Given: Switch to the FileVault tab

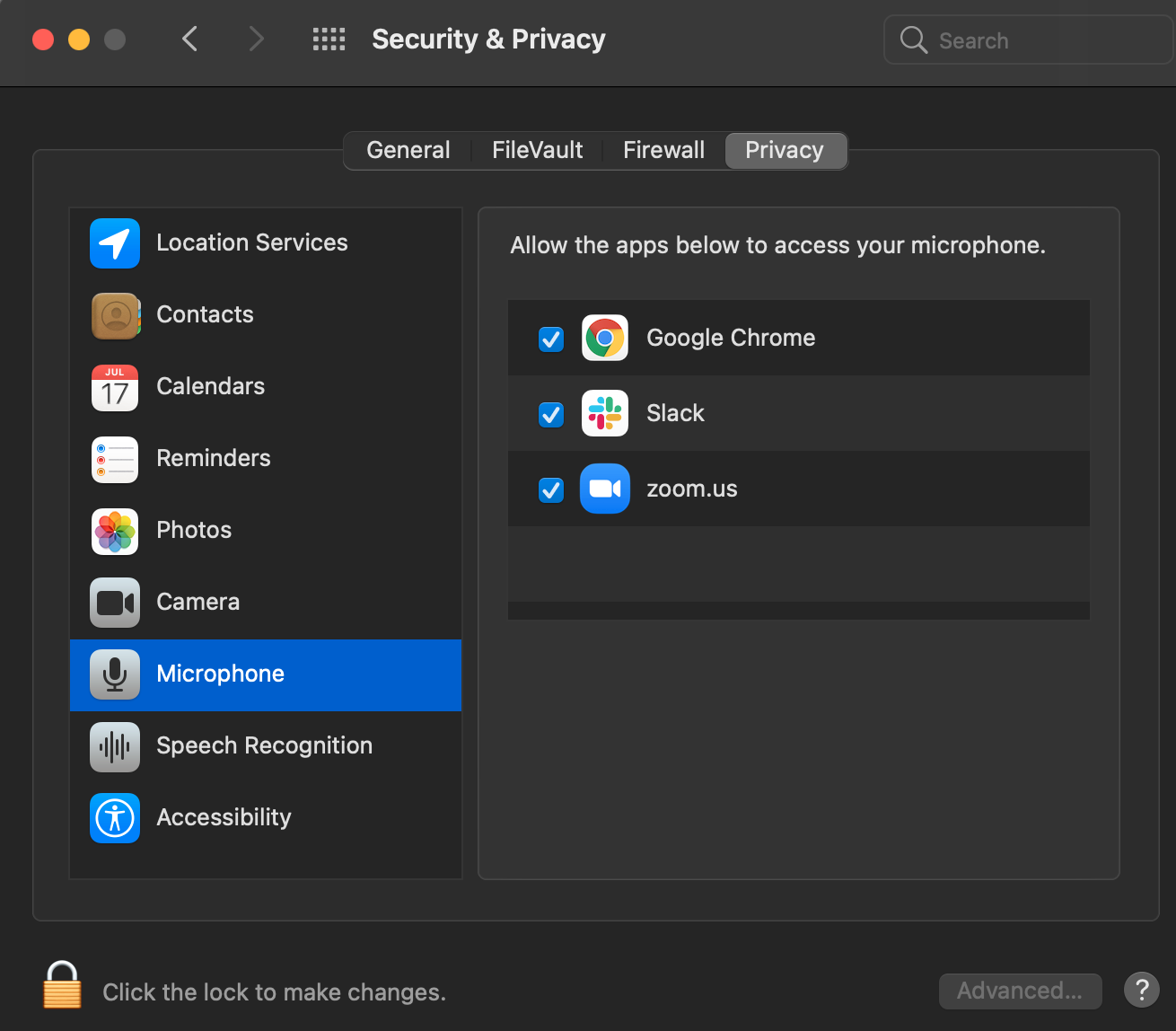Looking at the screenshot, I should [x=537, y=150].
